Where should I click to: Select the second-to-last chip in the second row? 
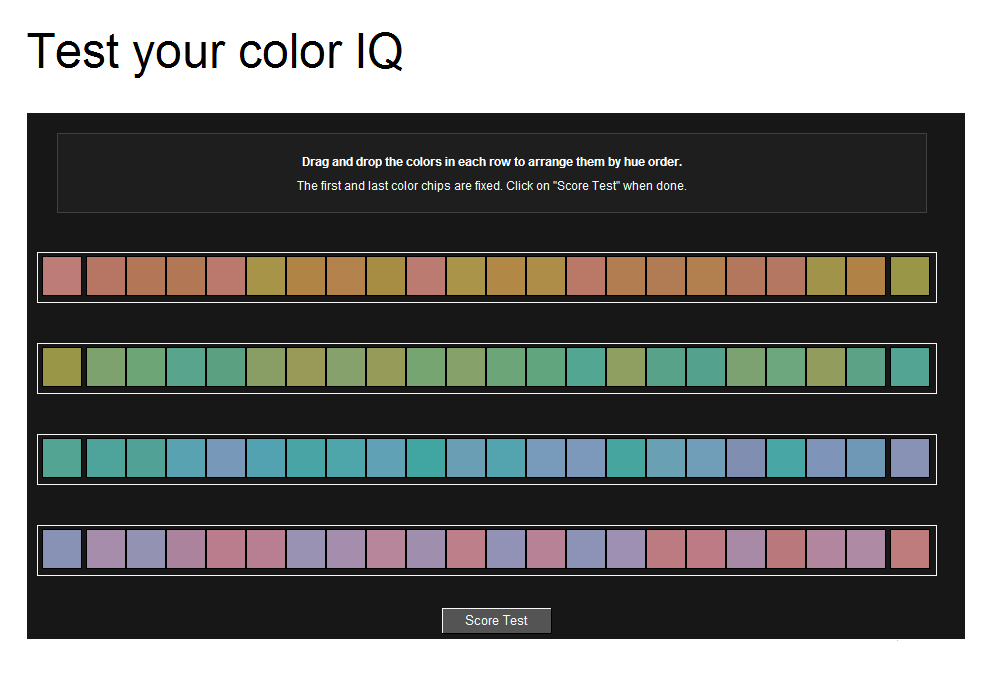click(866, 367)
